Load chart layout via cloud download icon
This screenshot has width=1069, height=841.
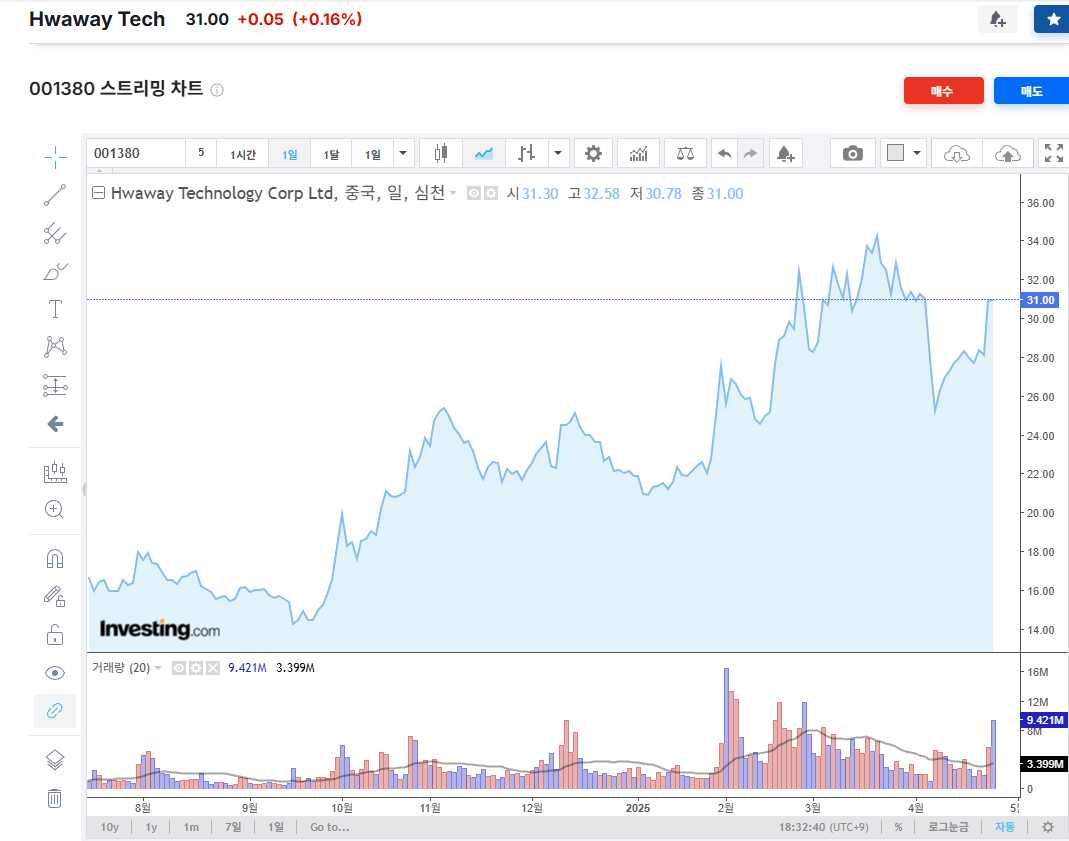point(957,154)
